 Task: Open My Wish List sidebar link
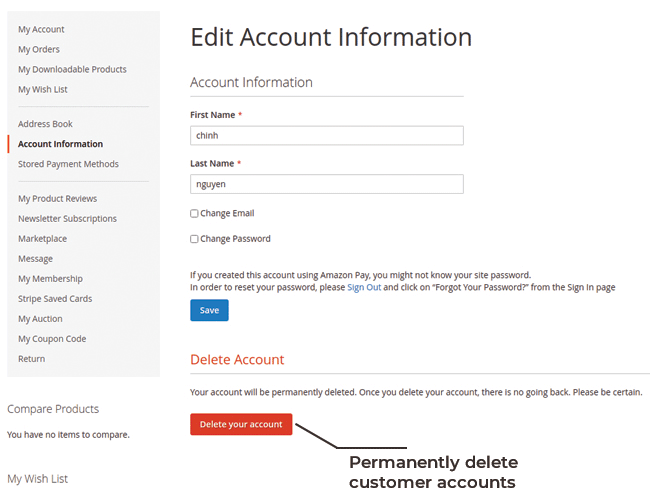[x=44, y=90]
